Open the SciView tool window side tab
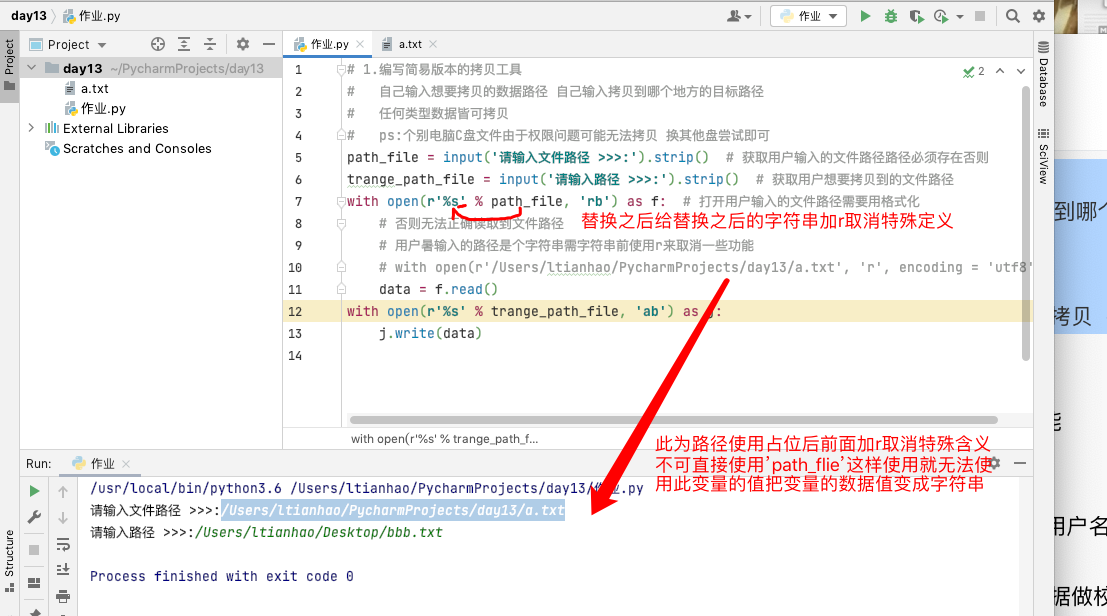 click(1043, 157)
